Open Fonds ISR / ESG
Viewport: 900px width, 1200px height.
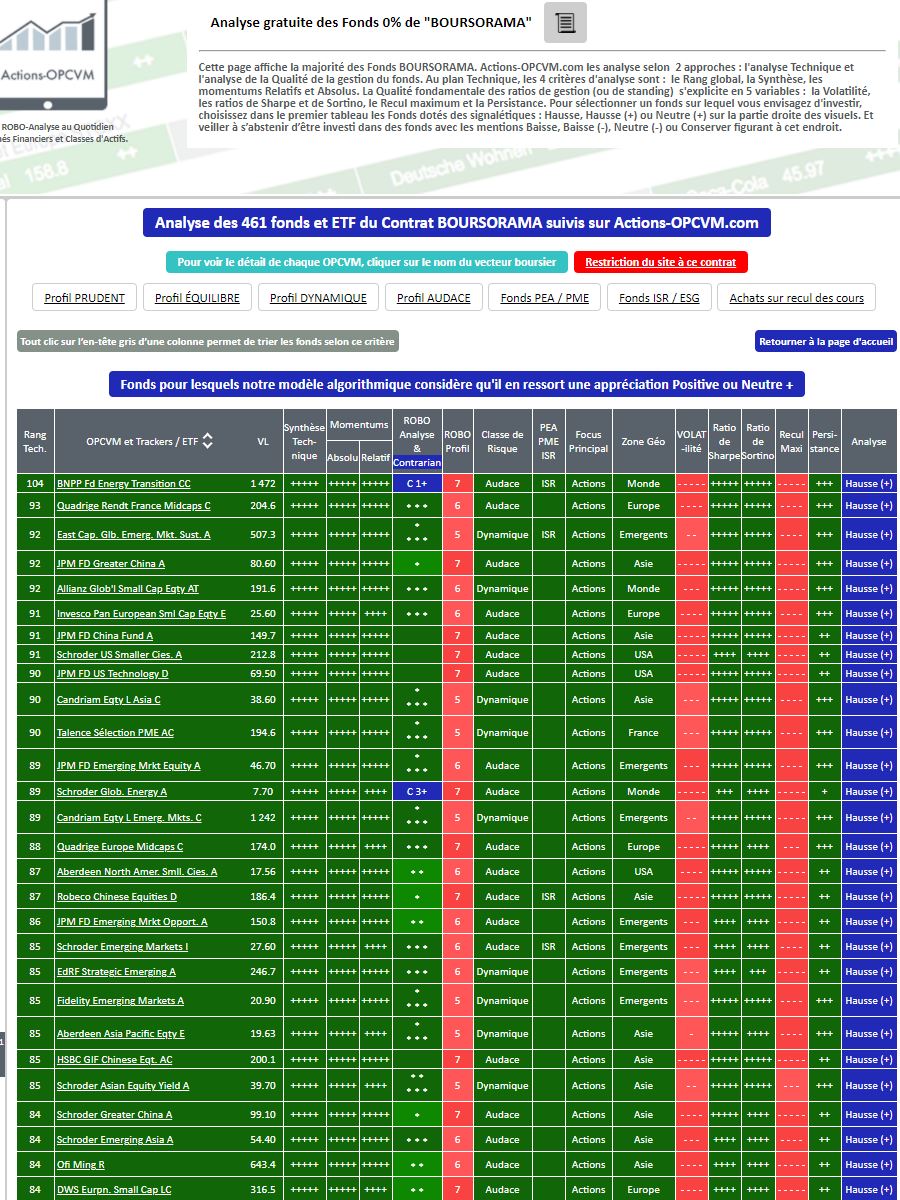(659, 298)
